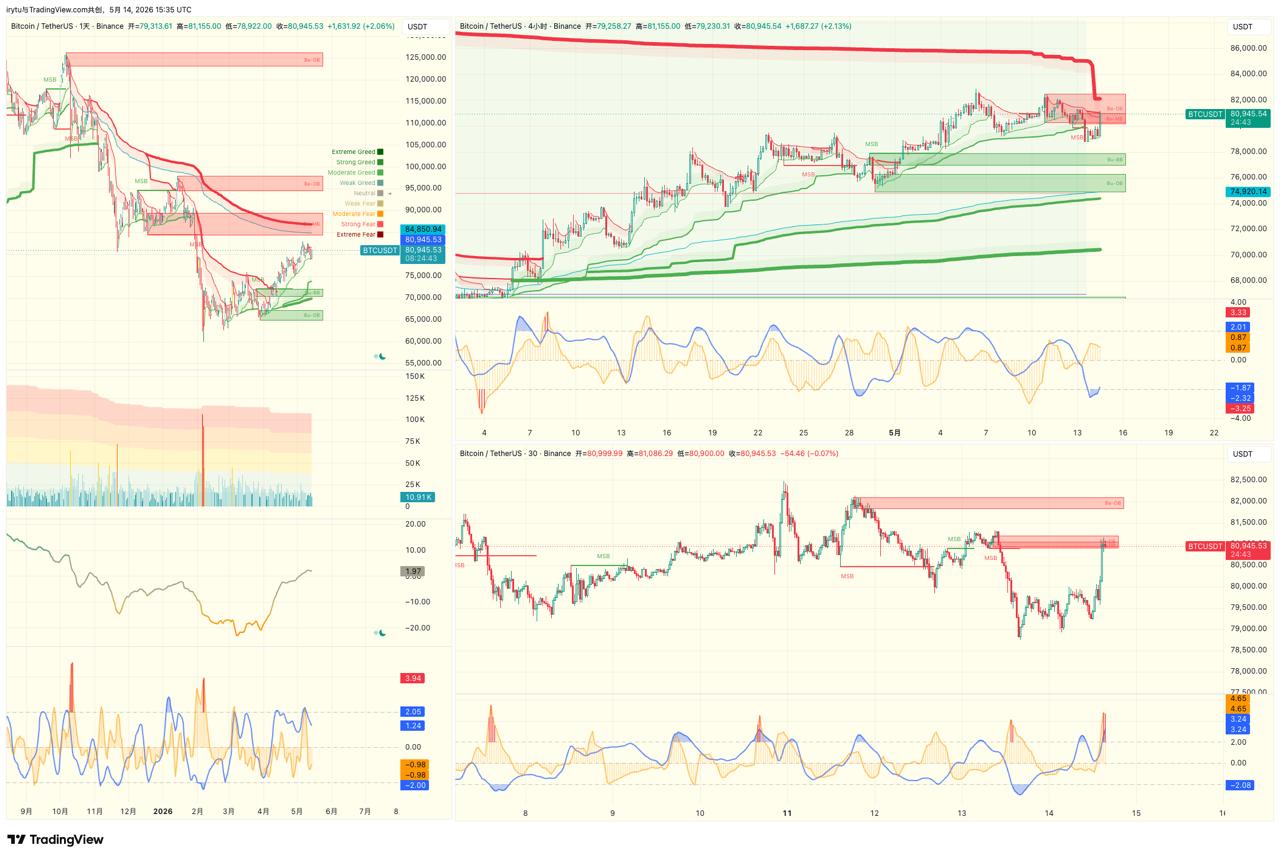The width and height of the screenshot is (1280, 858).
Task: Click the bold 11 date label on the 30-minute axis
Action: 787,813
